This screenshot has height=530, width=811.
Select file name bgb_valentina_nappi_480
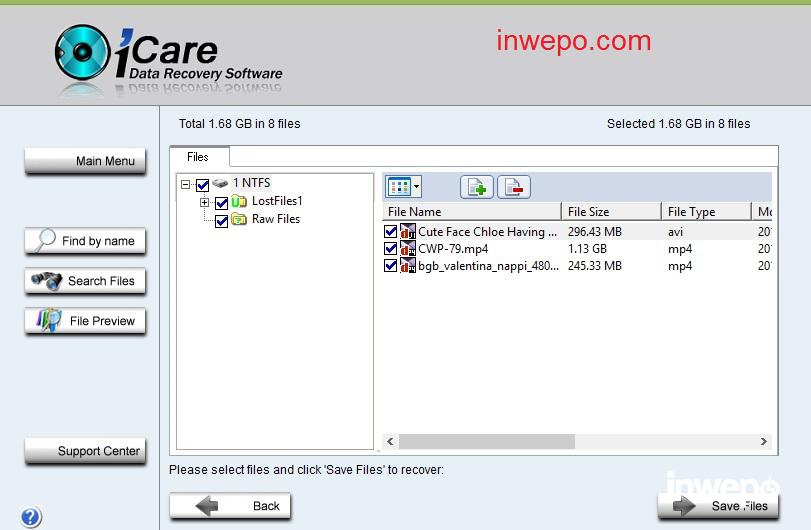point(488,266)
